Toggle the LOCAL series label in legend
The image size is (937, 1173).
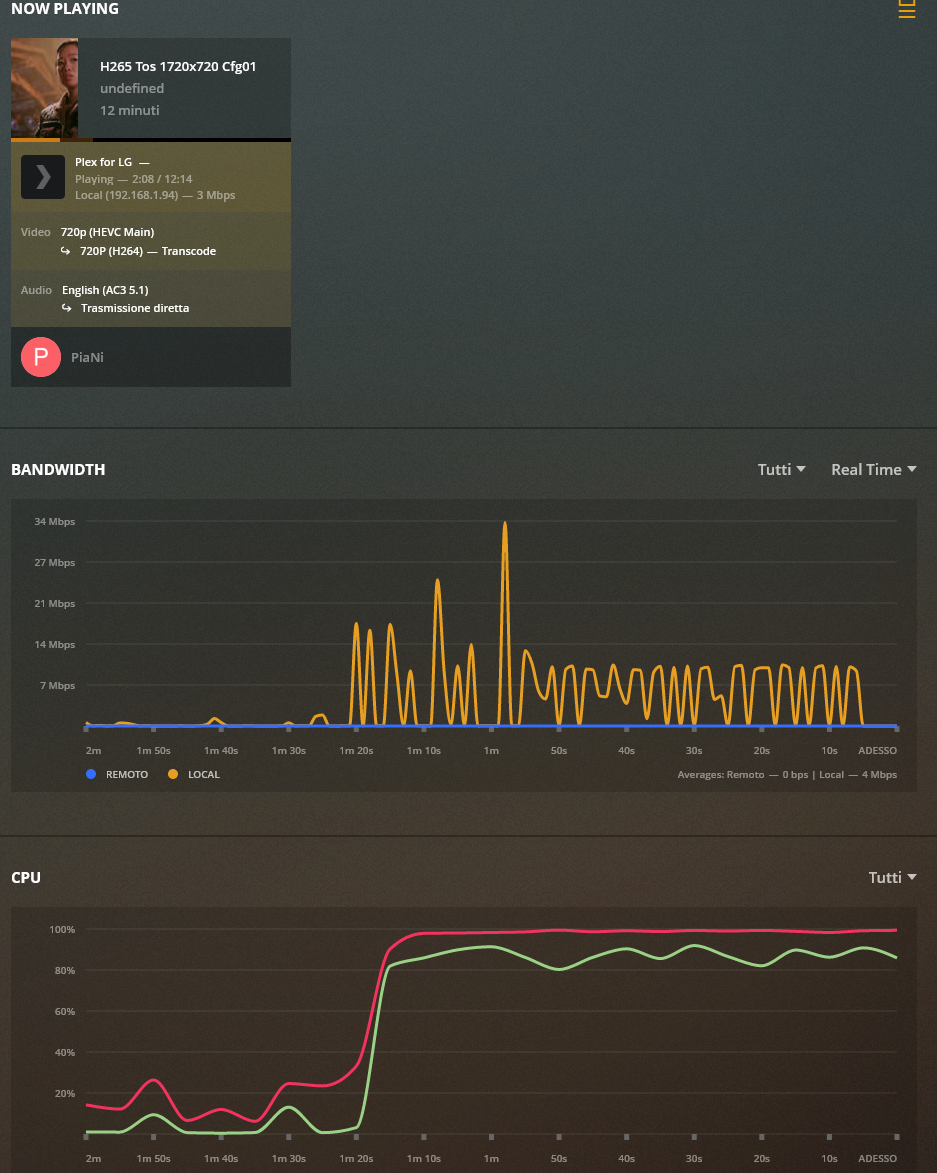click(x=203, y=775)
